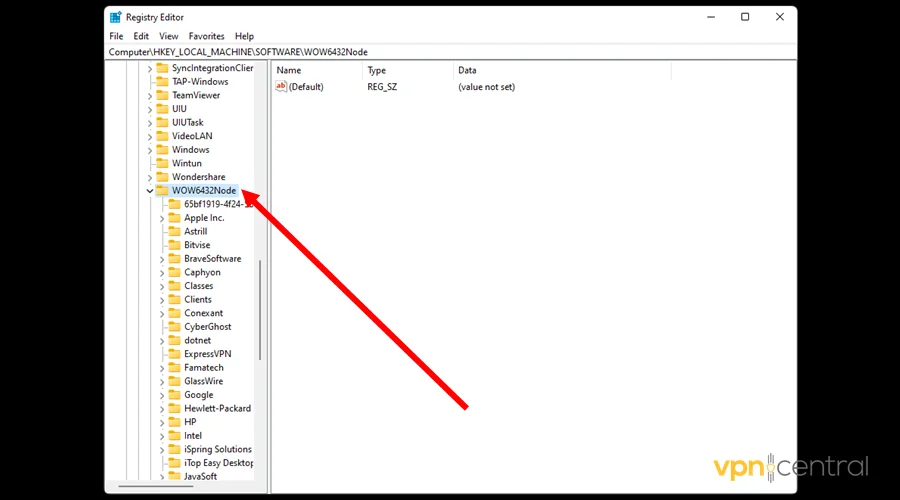Expand the BraveSoftware key
The height and width of the screenshot is (500, 900).
click(x=162, y=259)
